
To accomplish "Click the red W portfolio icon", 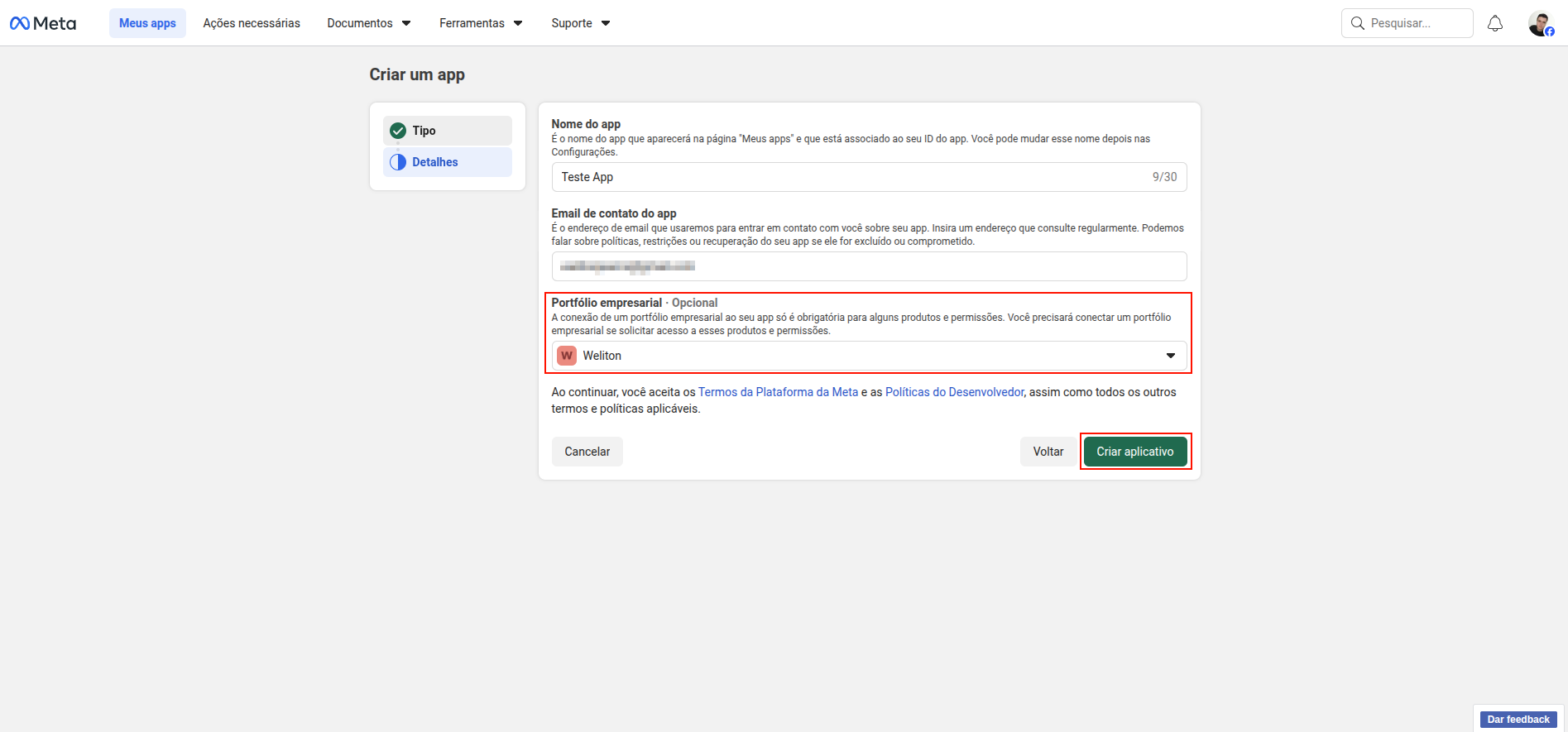I will coord(567,356).
